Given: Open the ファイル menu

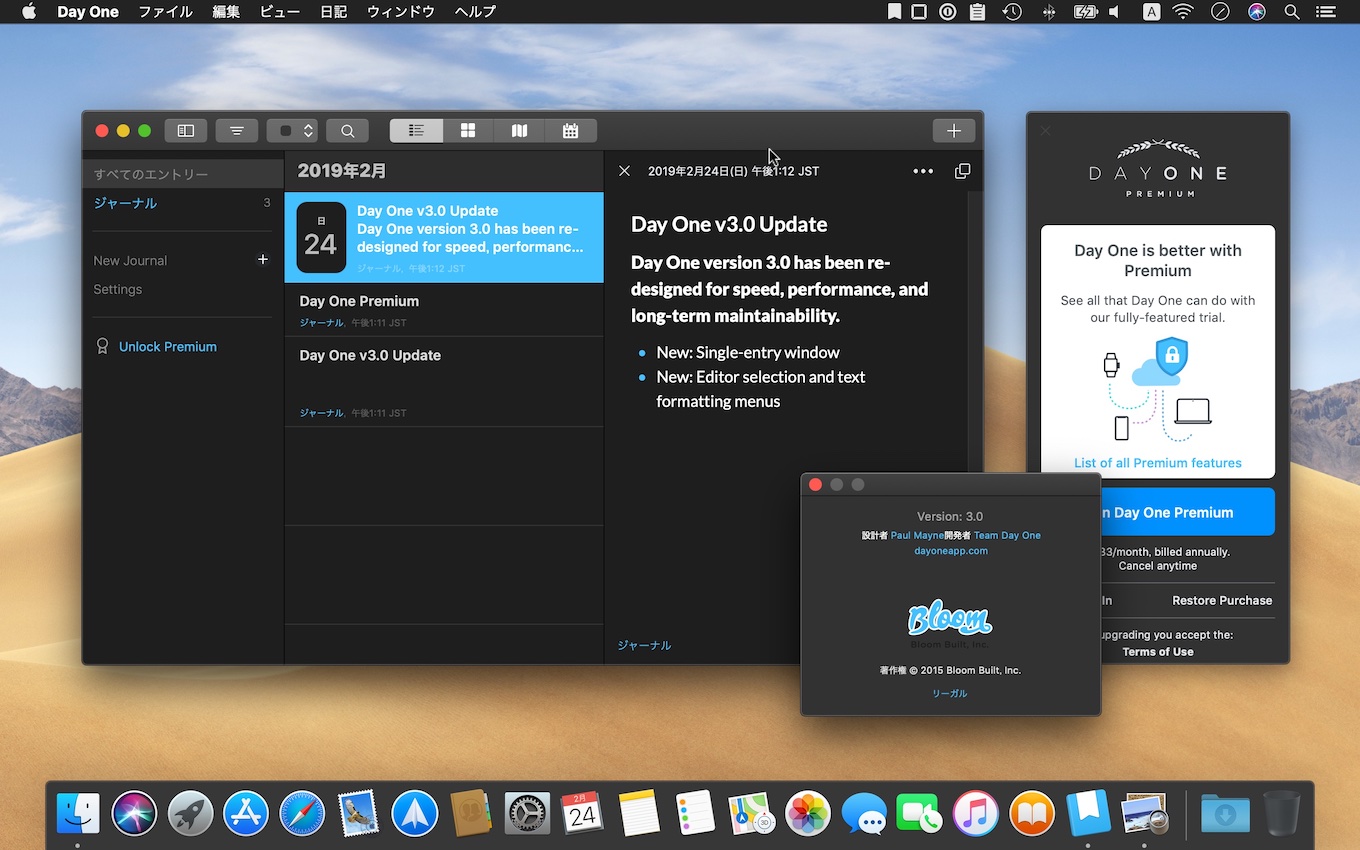Looking at the screenshot, I should click(x=166, y=12).
